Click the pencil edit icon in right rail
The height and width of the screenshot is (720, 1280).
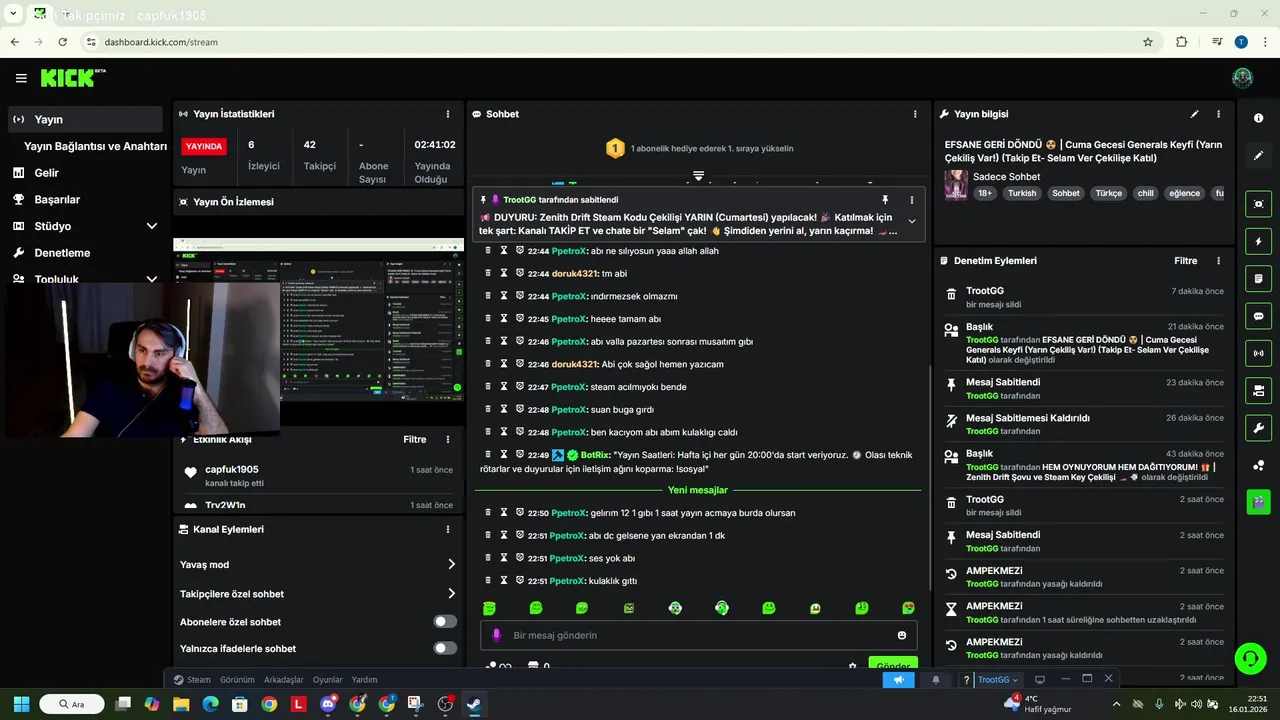[1258, 156]
